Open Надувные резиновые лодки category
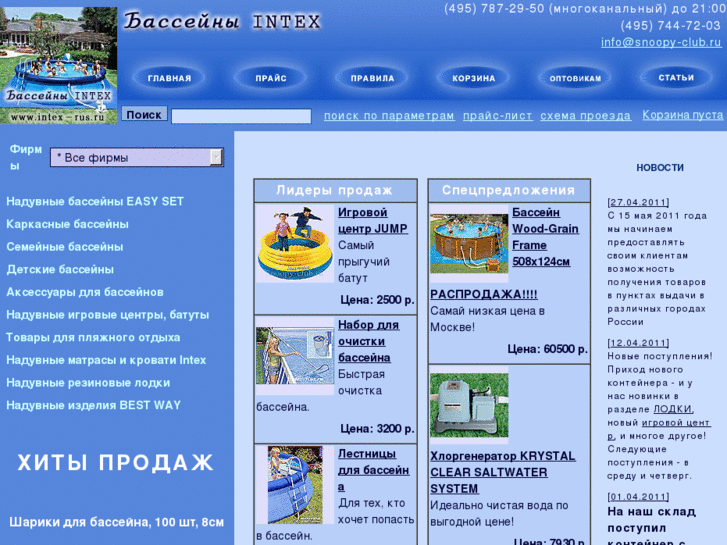Viewport: 727px width, 545px height. coord(88,383)
